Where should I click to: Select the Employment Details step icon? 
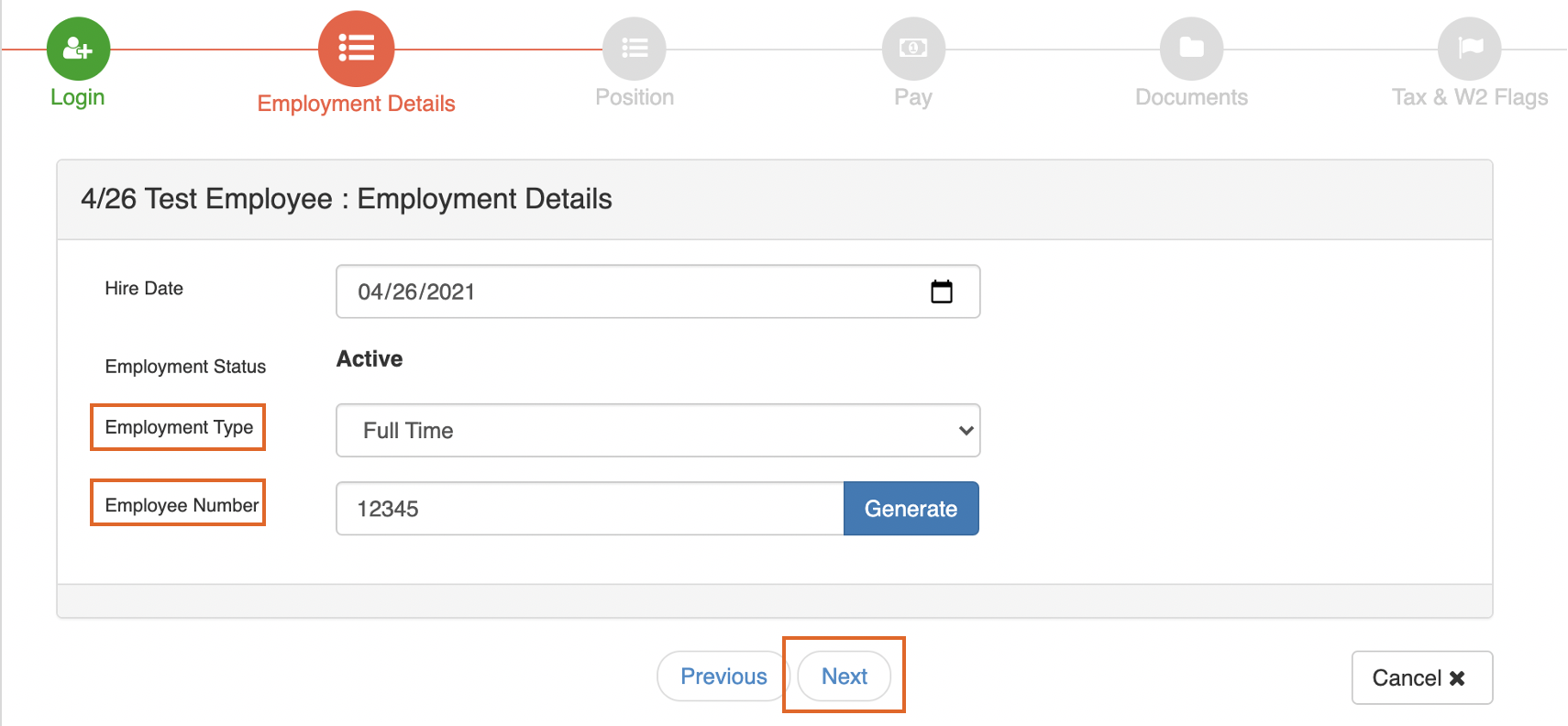(x=356, y=48)
